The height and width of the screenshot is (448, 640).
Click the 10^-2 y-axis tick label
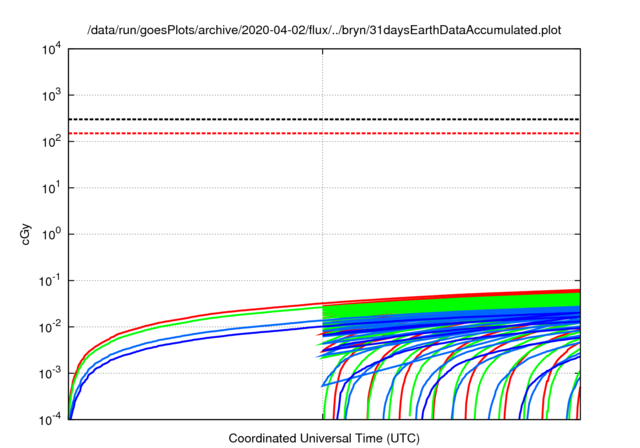(x=51, y=328)
